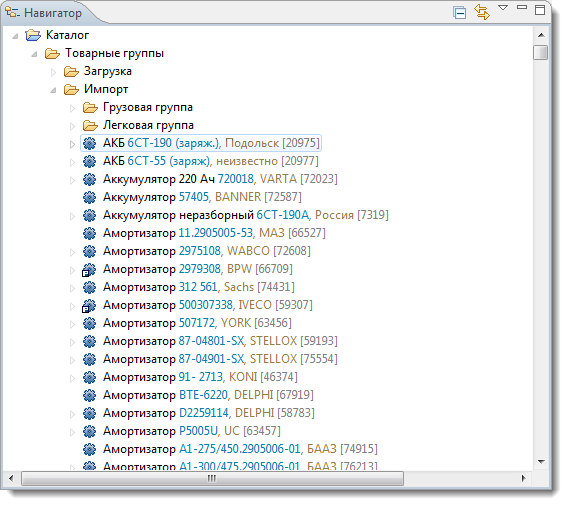Toggle Link with Editor arrows icon
Viewport: 567px width, 505px height.
482,12
